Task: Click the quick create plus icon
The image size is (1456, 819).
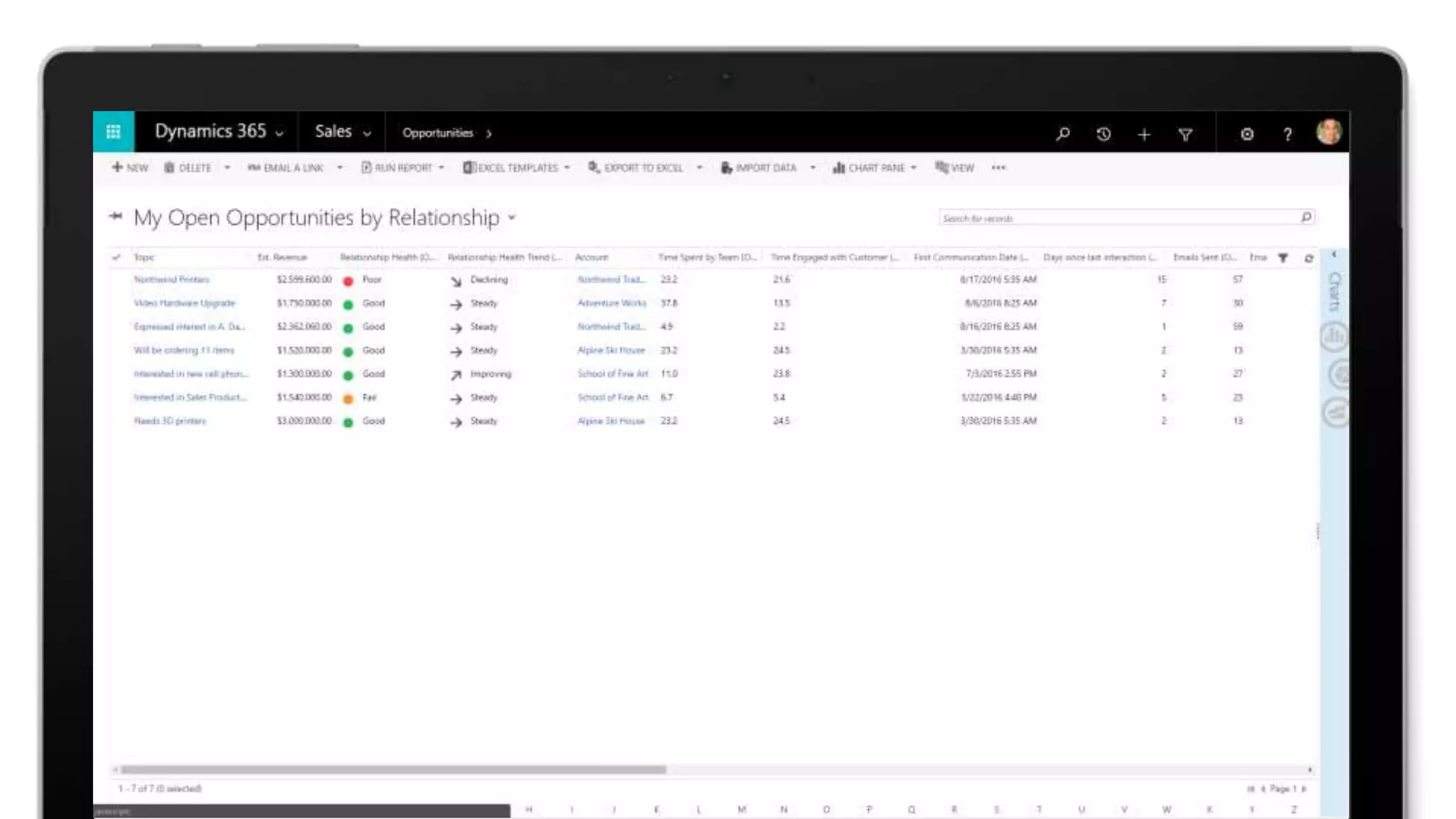Action: pyautogui.click(x=1144, y=134)
